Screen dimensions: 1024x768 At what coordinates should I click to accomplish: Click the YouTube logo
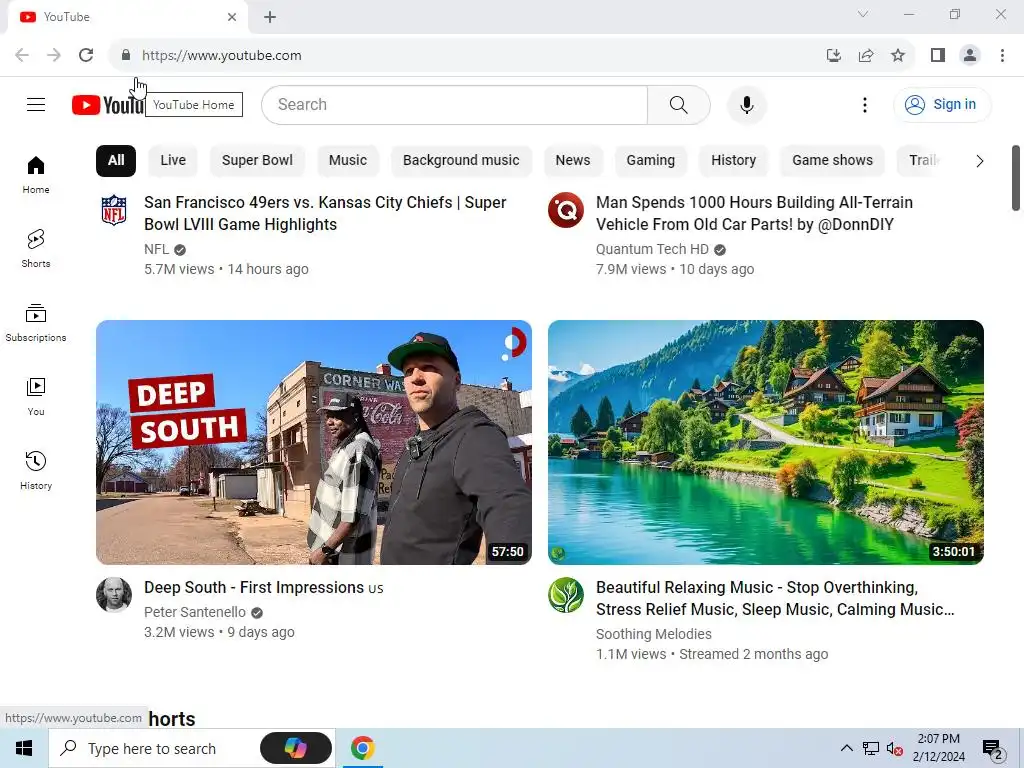point(108,104)
